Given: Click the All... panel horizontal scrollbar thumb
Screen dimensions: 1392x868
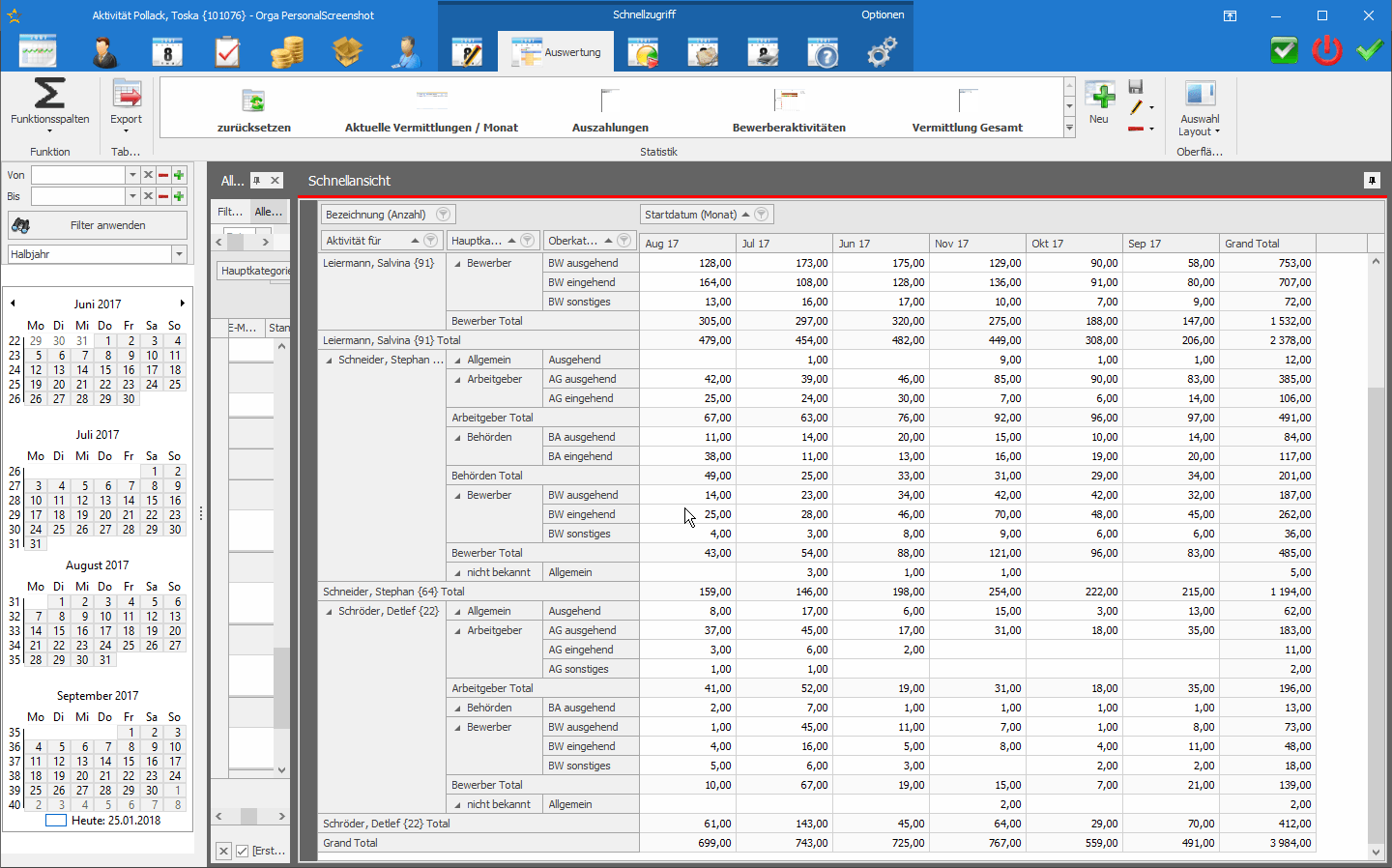Looking at the screenshot, I should click(x=249, y=816).
